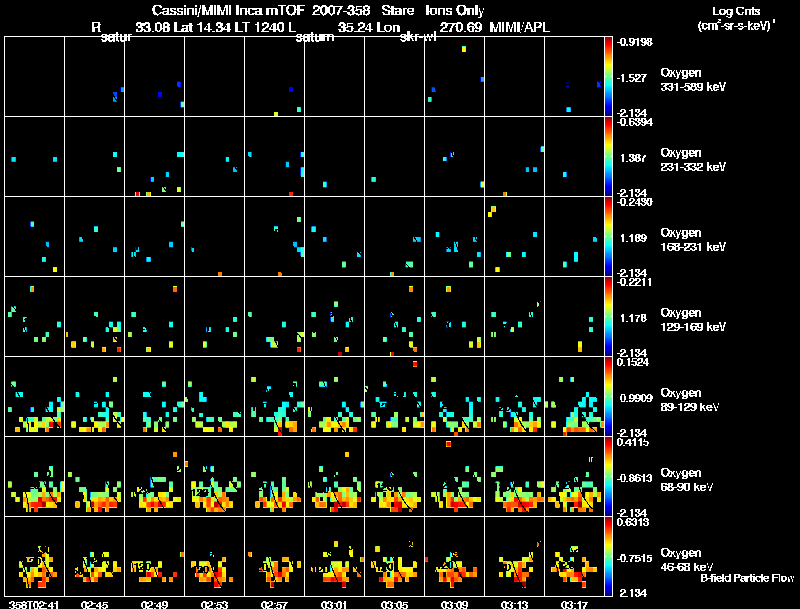This screenshot has width=800, height=609.
Task: Open the Oxygen 331-589 keV panel at 02:41
Action: pyautogui.click(x=35, y=77)
